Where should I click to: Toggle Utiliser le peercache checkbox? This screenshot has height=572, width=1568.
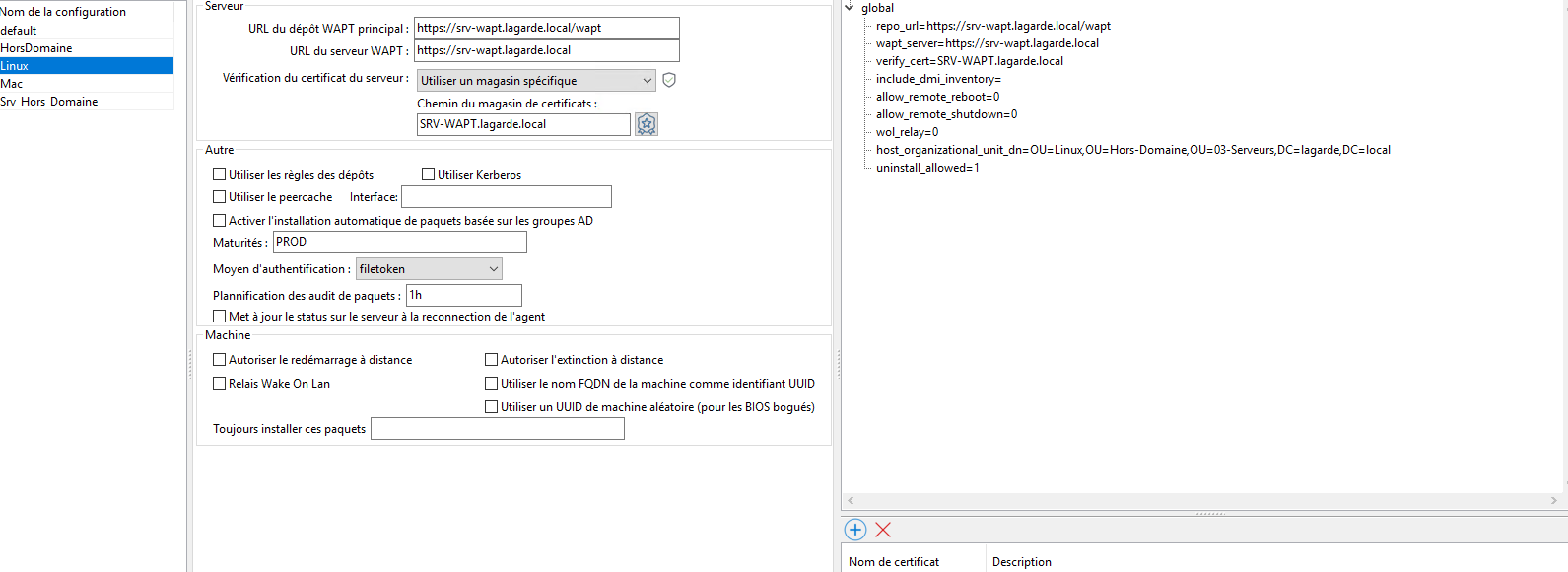click(220, 197)
